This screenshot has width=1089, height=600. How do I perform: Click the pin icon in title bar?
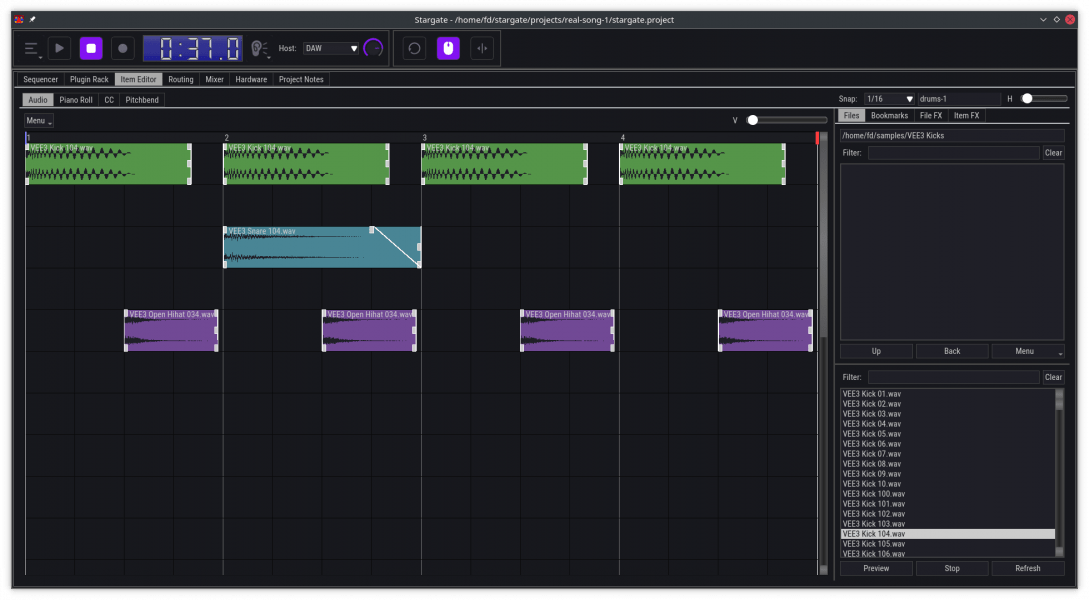click(x=33, y=19)
